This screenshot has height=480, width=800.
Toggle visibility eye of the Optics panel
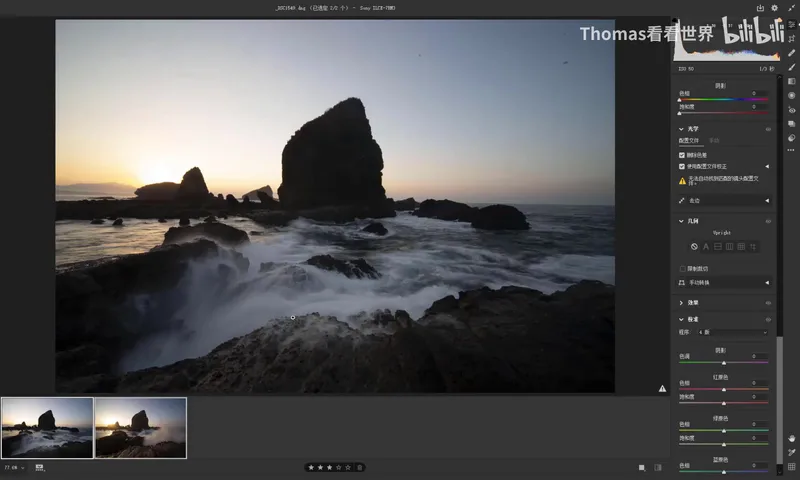click(768, 130)
